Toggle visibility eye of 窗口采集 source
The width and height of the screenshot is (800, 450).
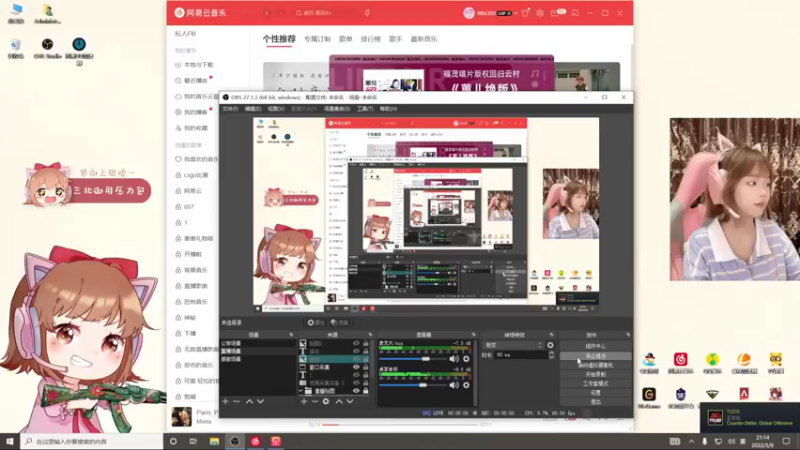coord(356,367)
